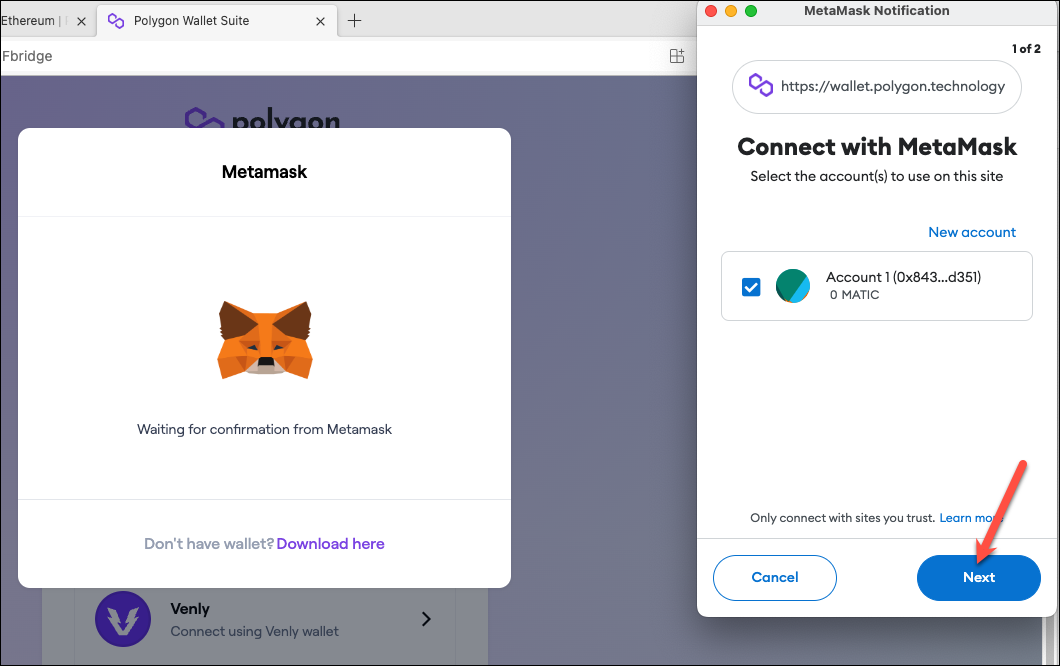Click the wallet.polygon.technology URL text
Image resolution: width=1060 pixels, height=666 pixels.
coord(892,86)
